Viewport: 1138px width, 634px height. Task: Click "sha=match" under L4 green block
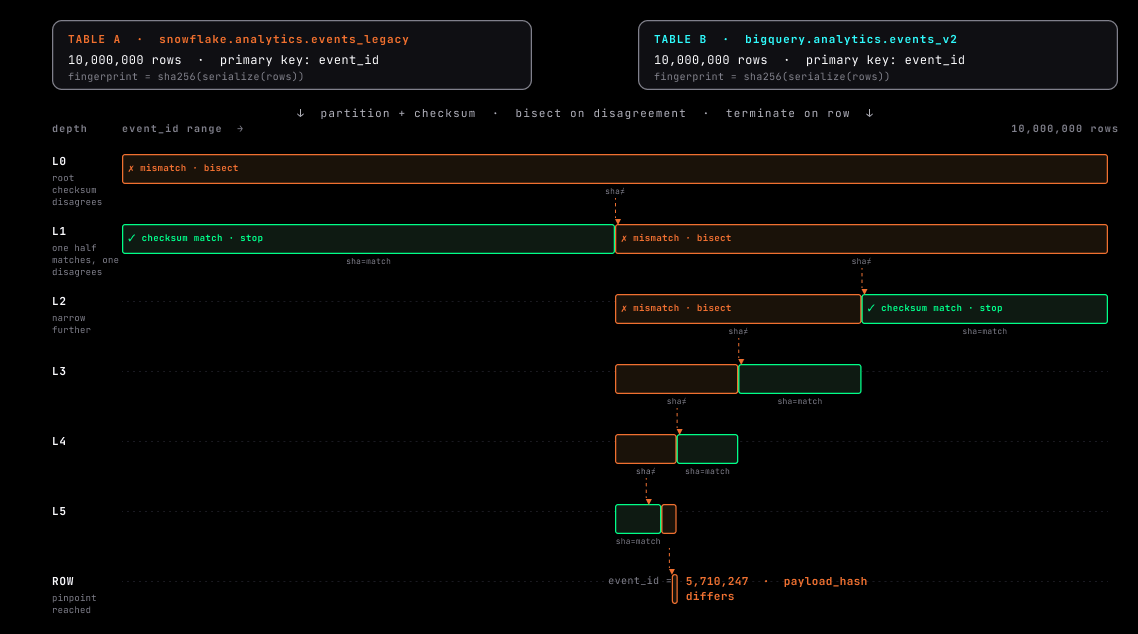(708, 472)
